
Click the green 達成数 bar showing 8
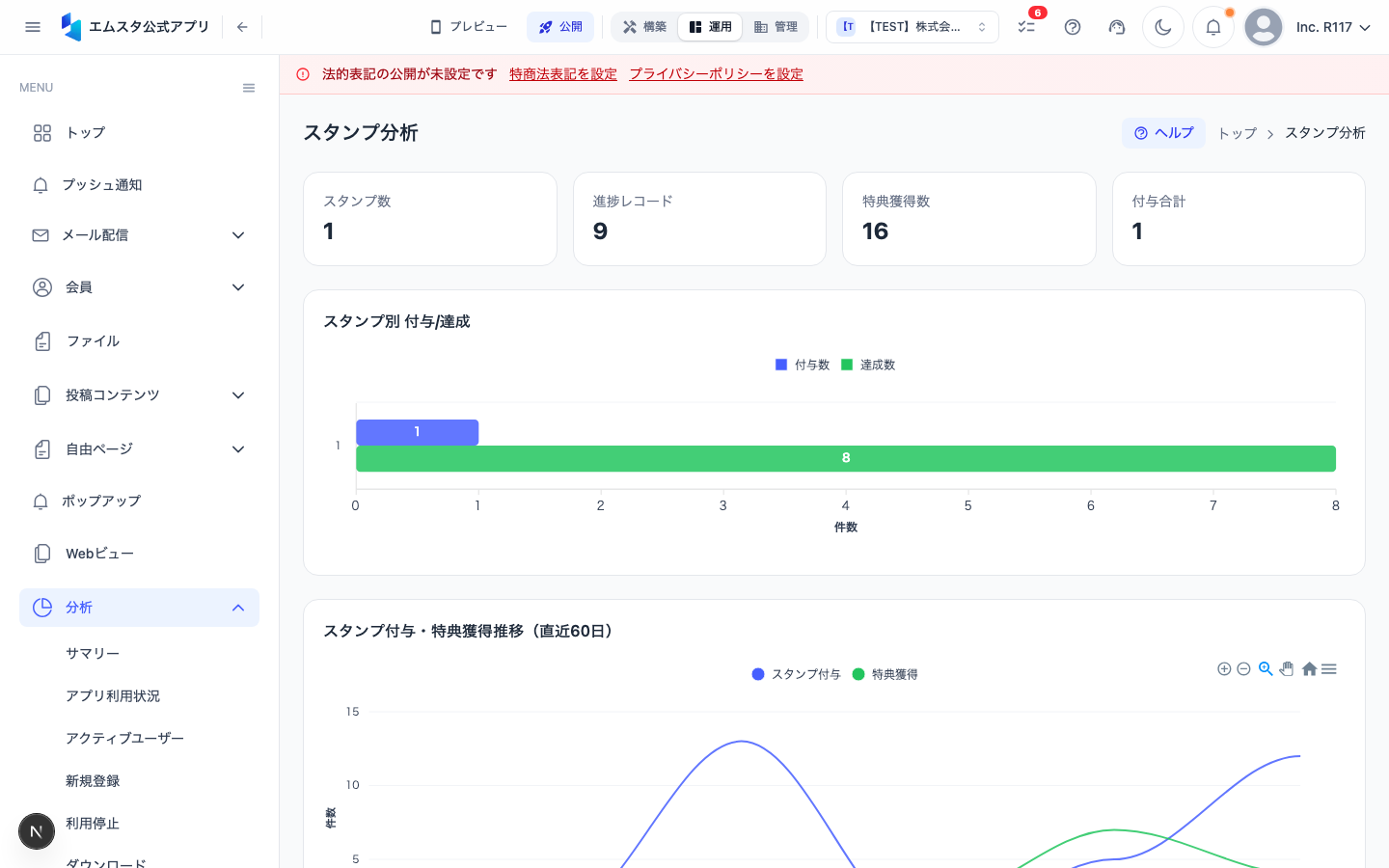click(846, 458)
